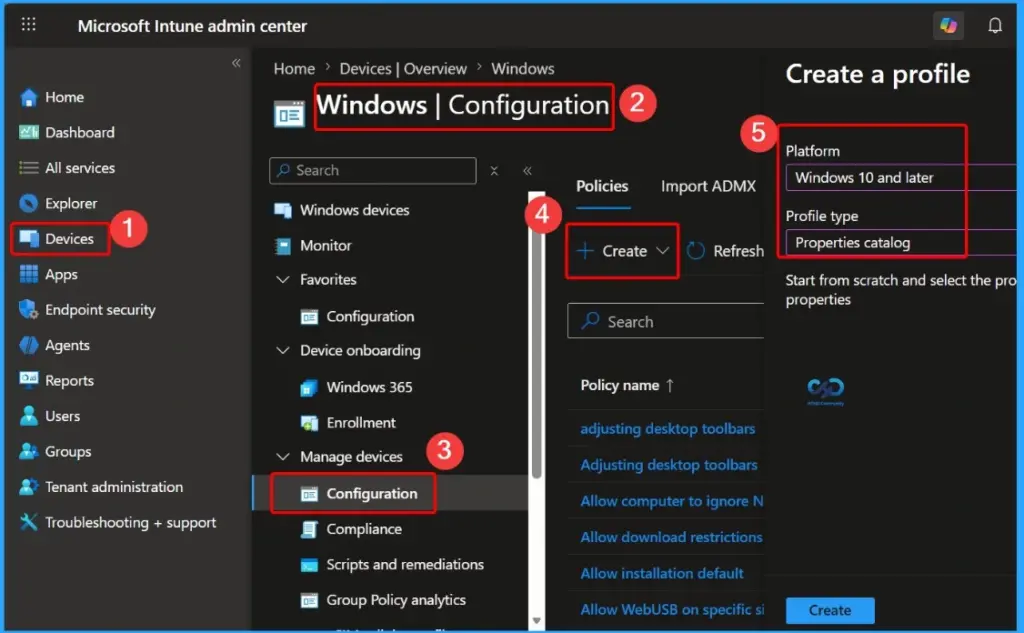Open Groups in the sidebar

click(x=56, y=451)
